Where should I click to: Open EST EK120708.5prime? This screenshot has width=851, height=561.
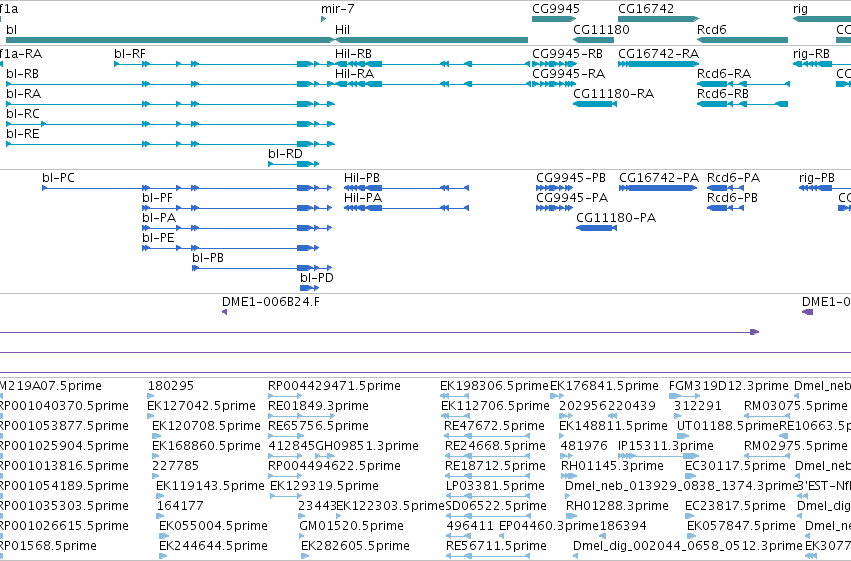[155, 436]
